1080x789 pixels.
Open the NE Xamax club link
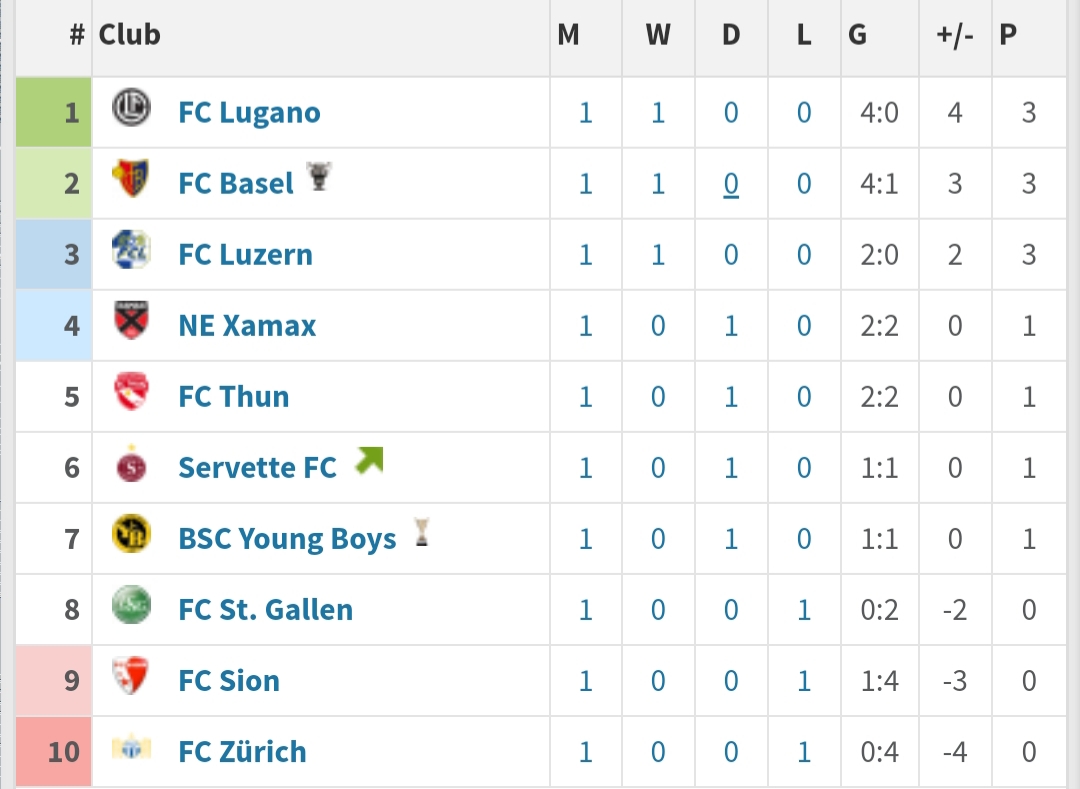point(247,326)
